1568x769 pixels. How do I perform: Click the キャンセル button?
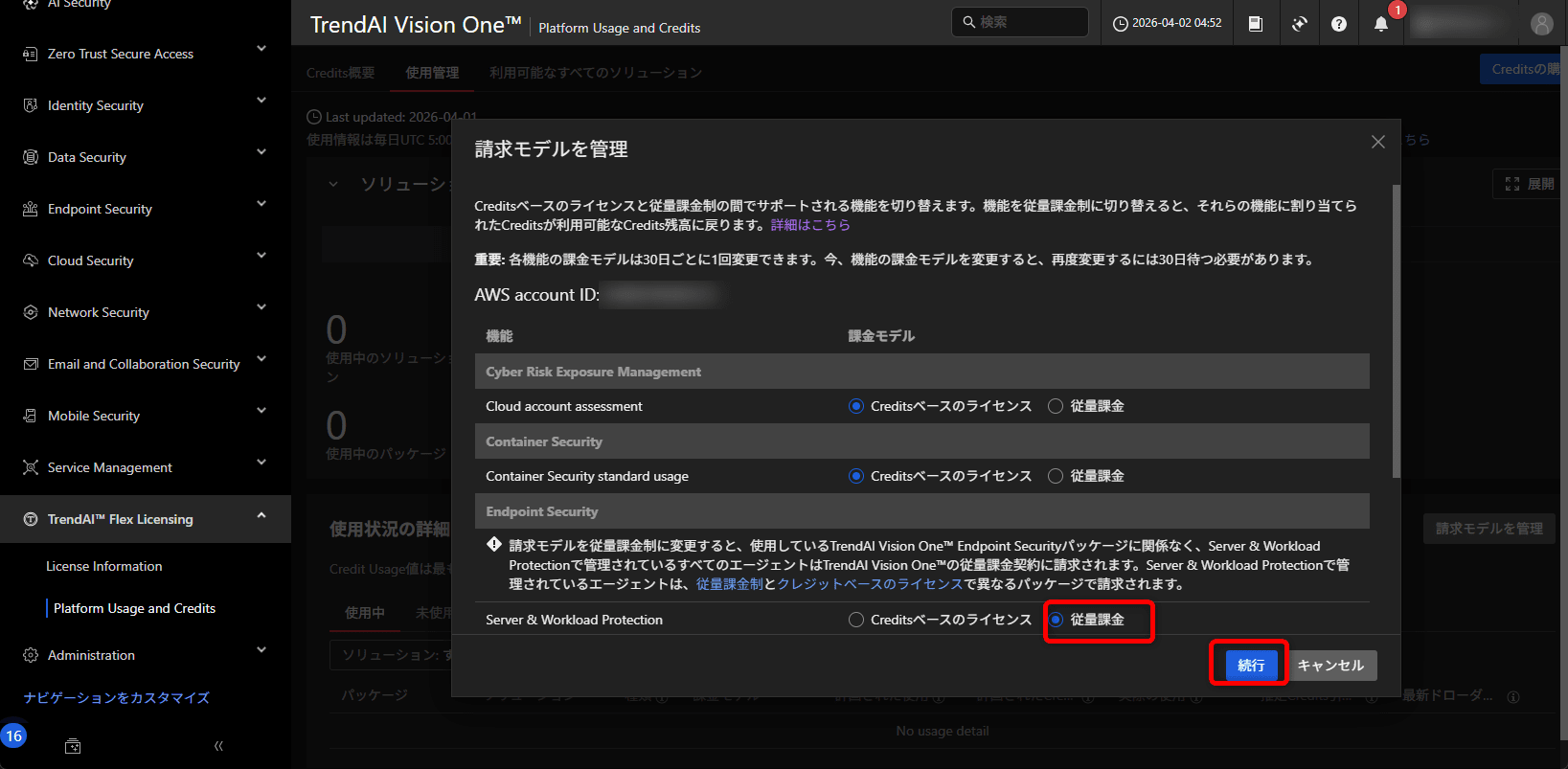point(1330,666)
